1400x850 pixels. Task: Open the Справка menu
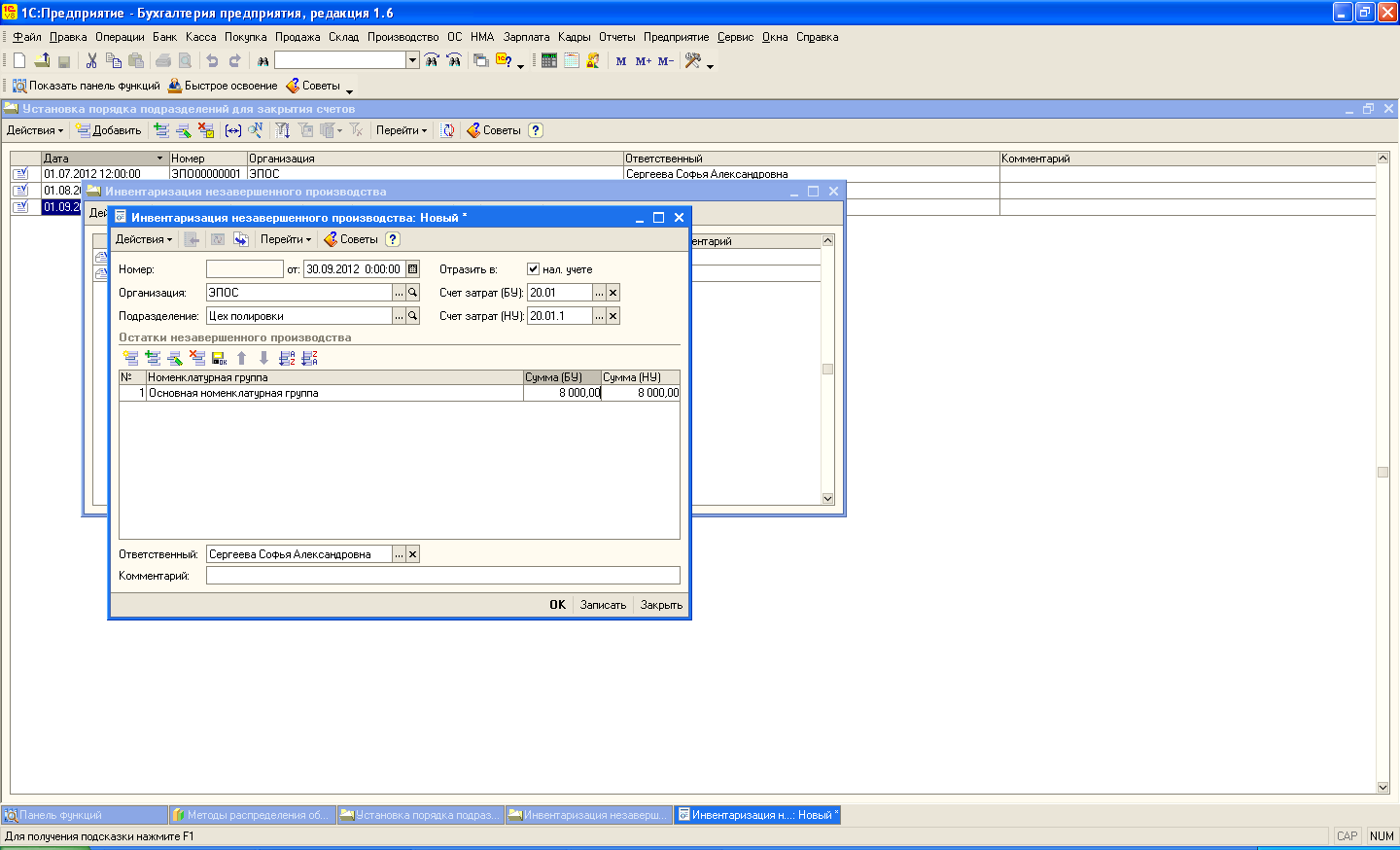(x=817, y=37)
